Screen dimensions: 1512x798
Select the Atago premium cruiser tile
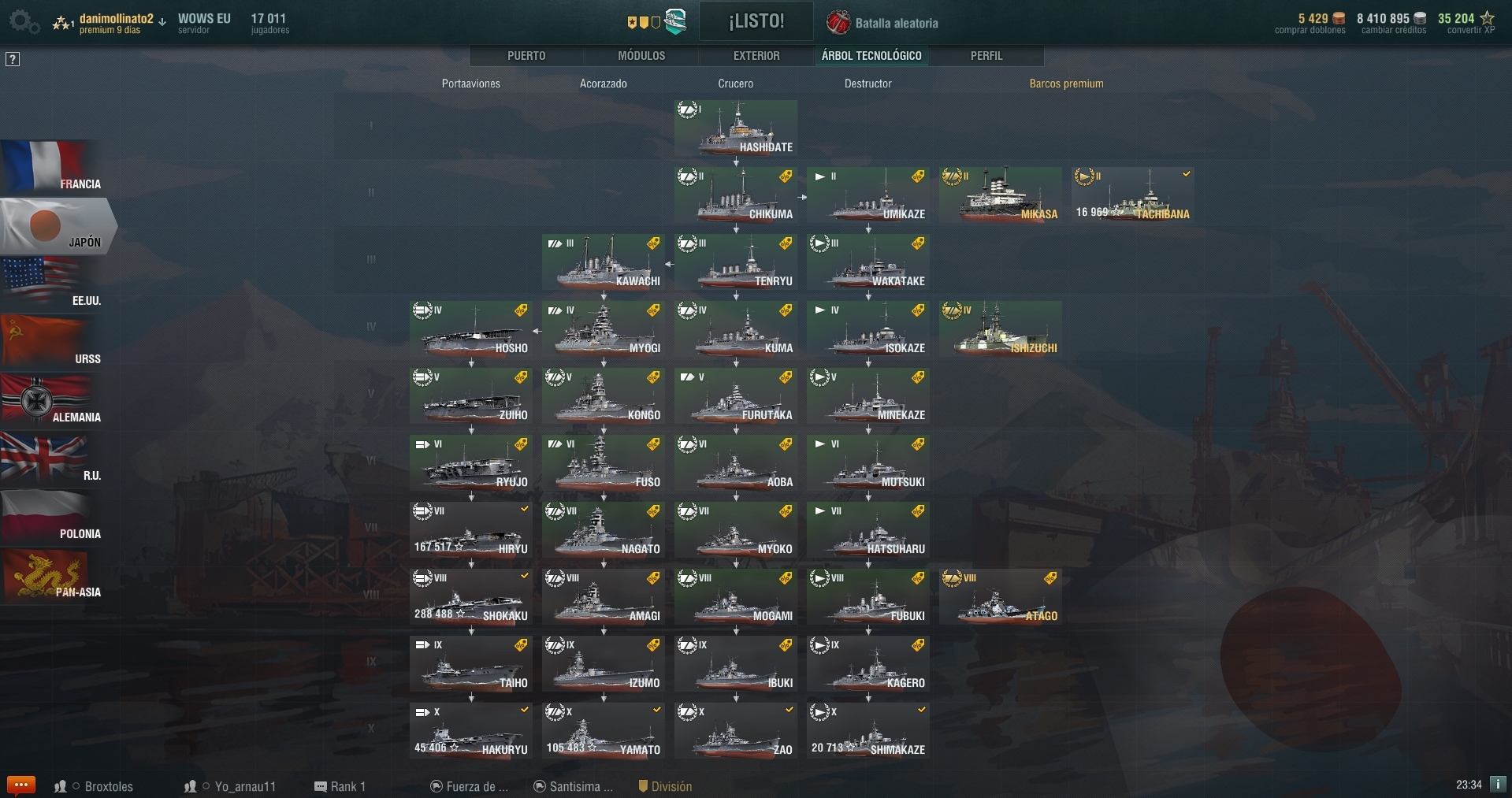(x=1001, y=596)
